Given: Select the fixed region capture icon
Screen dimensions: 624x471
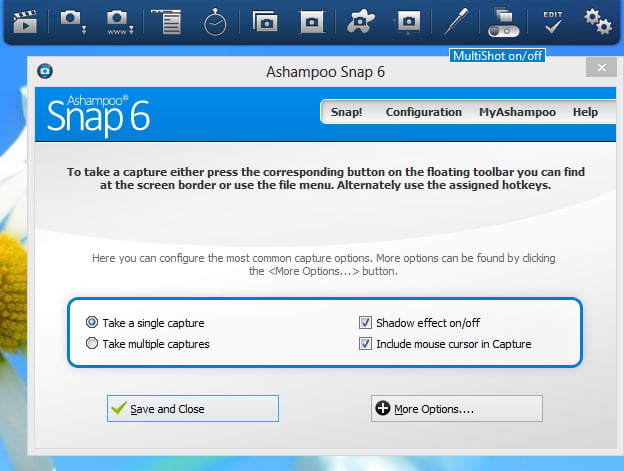Looking at the screenshot, I should (x=312, y=21).
